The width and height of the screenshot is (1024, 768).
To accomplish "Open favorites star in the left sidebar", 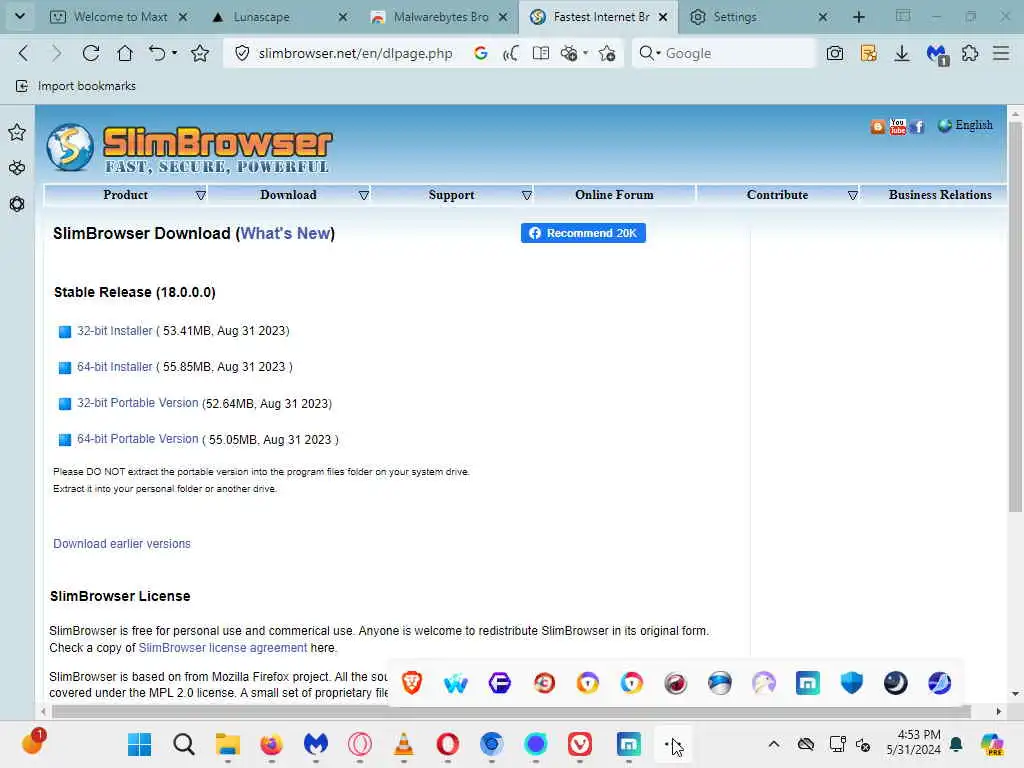I will click(x=17, y=133).
